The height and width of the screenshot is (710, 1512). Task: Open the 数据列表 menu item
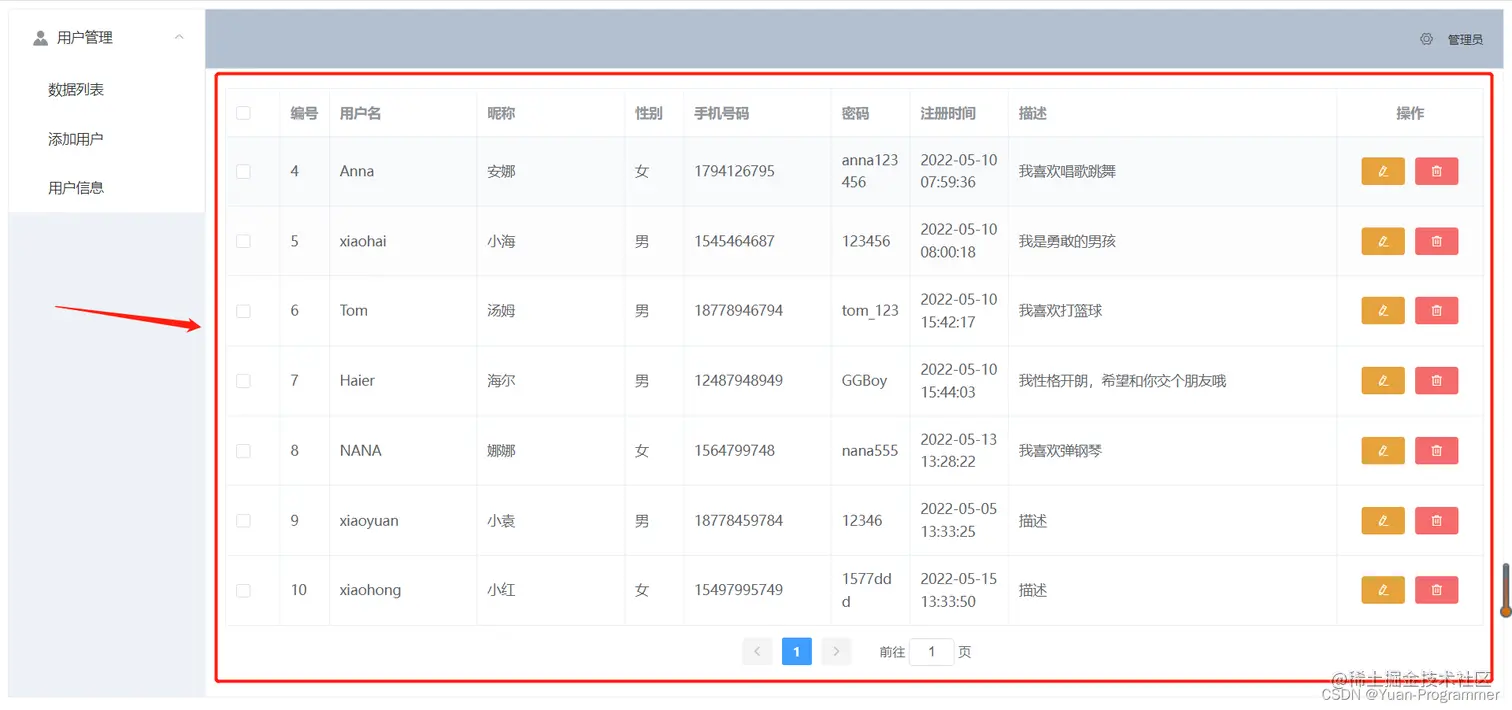pos(76,90)
